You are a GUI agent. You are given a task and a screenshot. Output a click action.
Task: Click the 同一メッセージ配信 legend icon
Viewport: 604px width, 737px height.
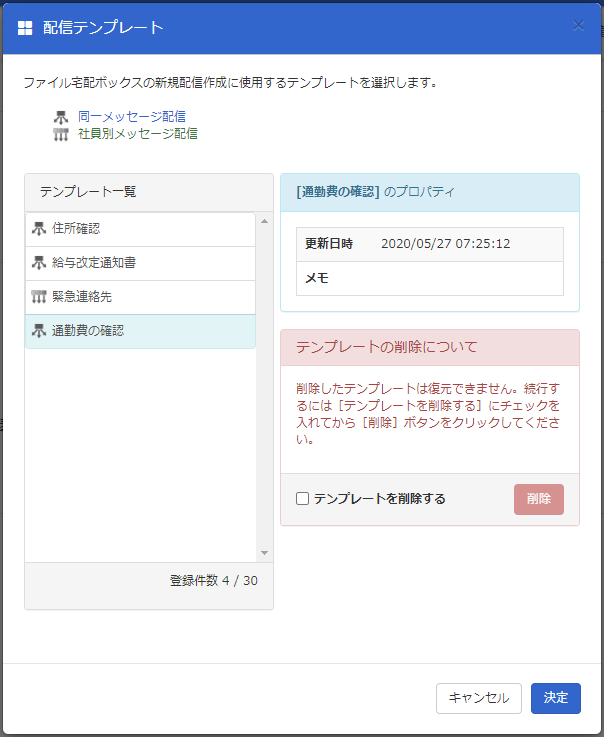(x=61, y=117)
